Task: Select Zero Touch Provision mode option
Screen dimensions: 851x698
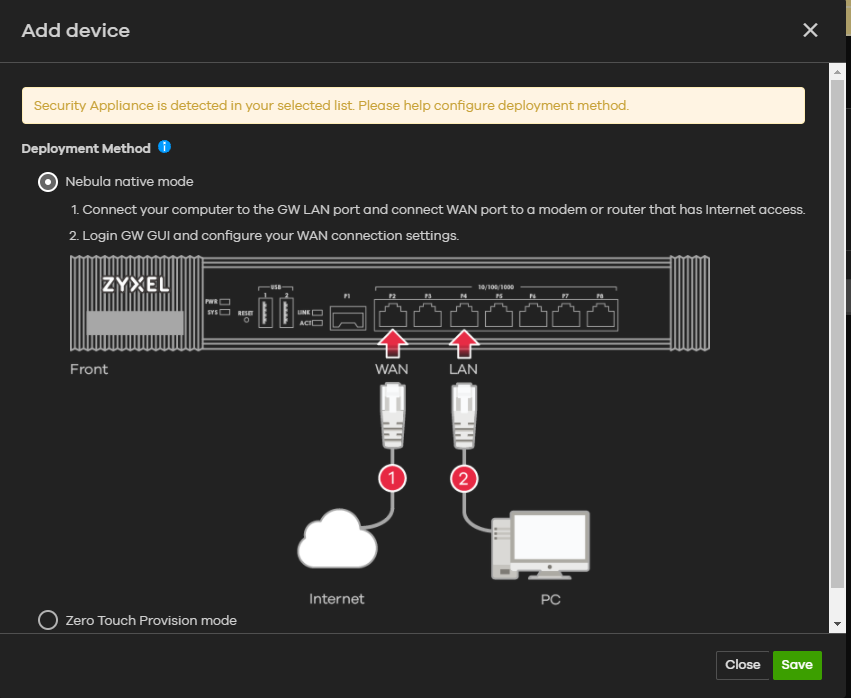Action: [x=47, y=620]
